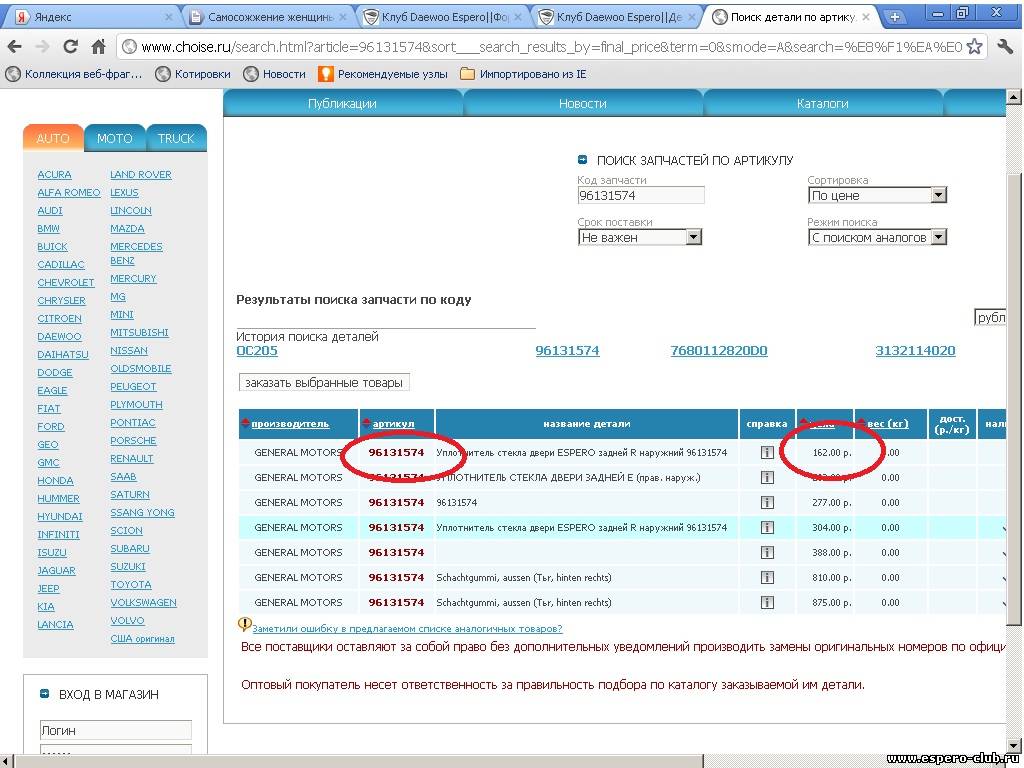The width and height of the screenshot is (1024, 768).
Task: Switch to the Самосожжение женщины tab
Action: pos(268,17)
